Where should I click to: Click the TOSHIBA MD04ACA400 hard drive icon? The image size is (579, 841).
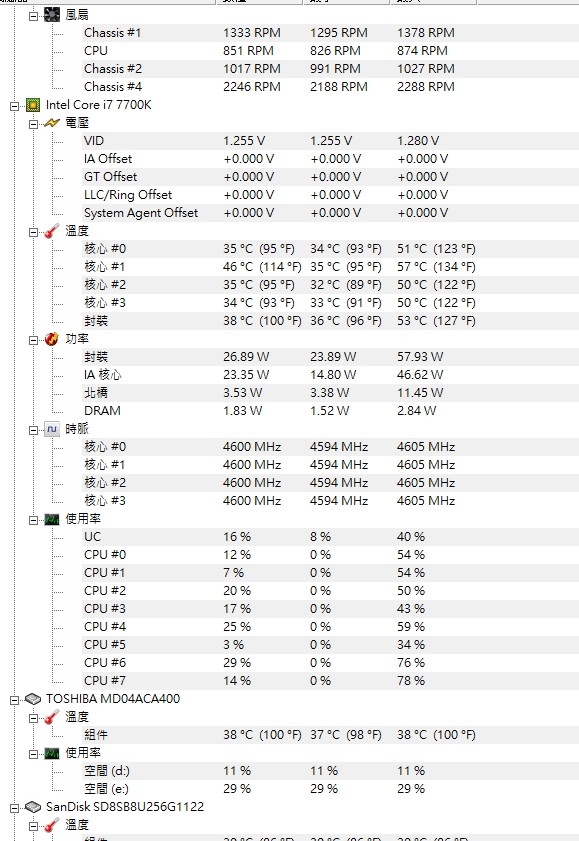click(33, 699)
